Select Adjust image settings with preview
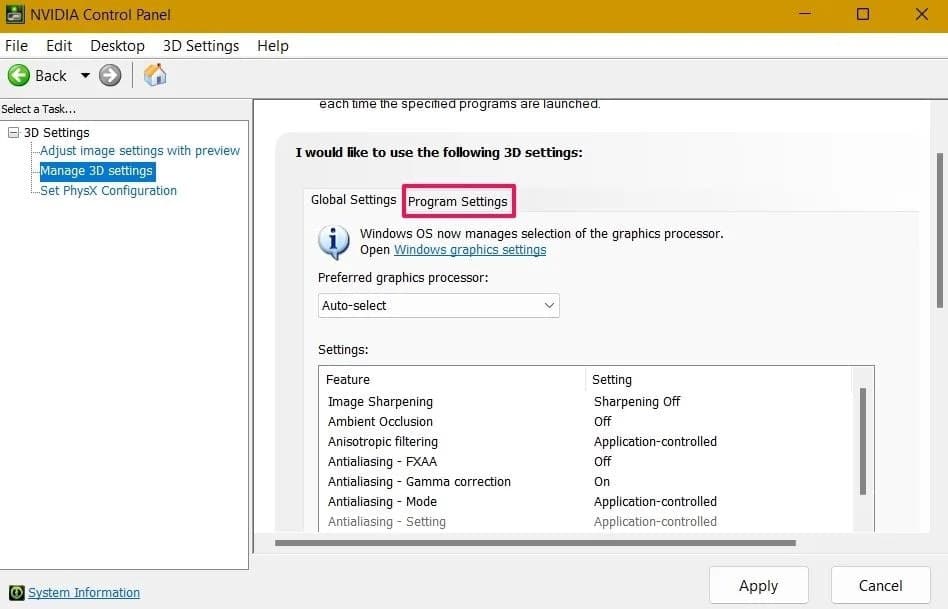 point(139,150)
